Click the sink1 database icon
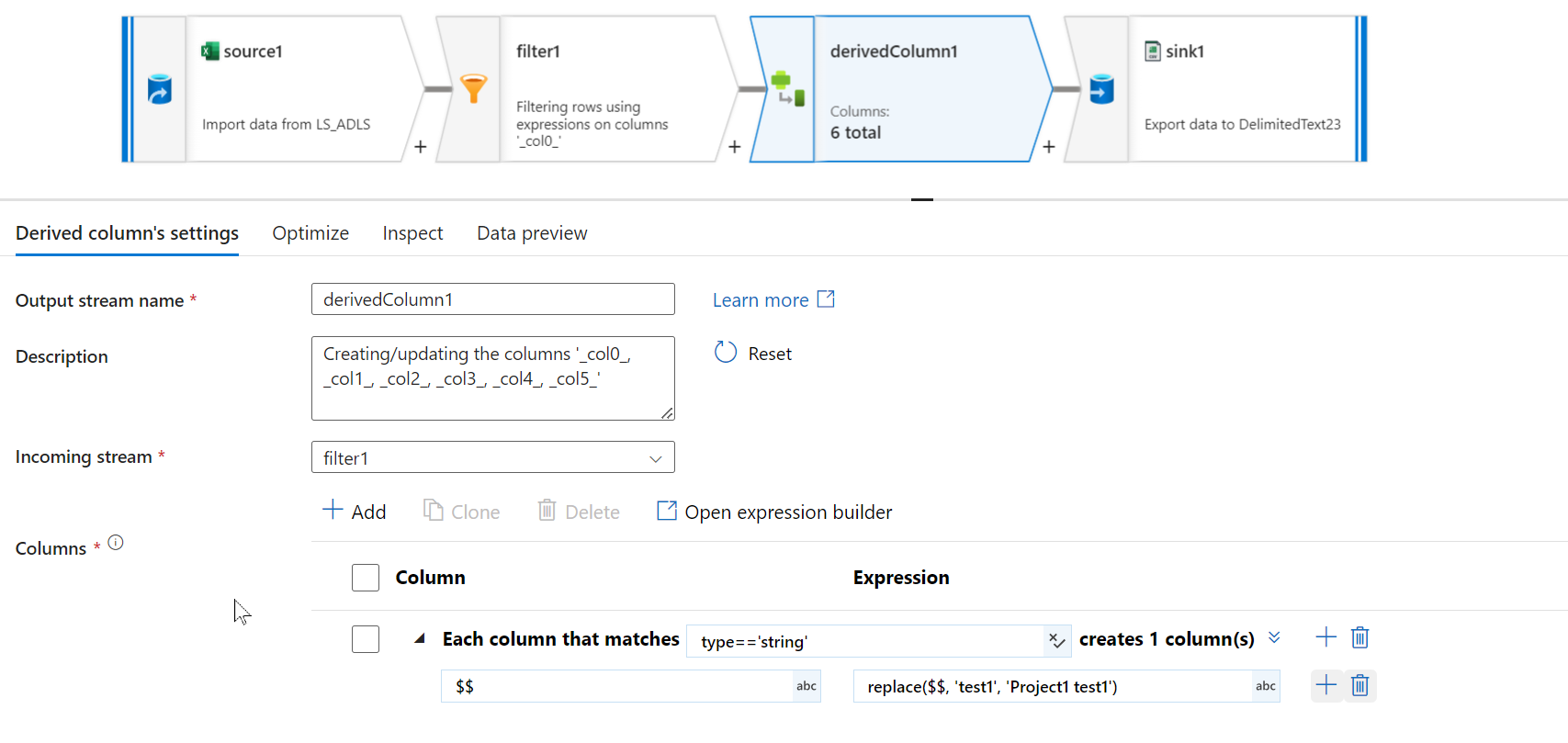 1101,89
